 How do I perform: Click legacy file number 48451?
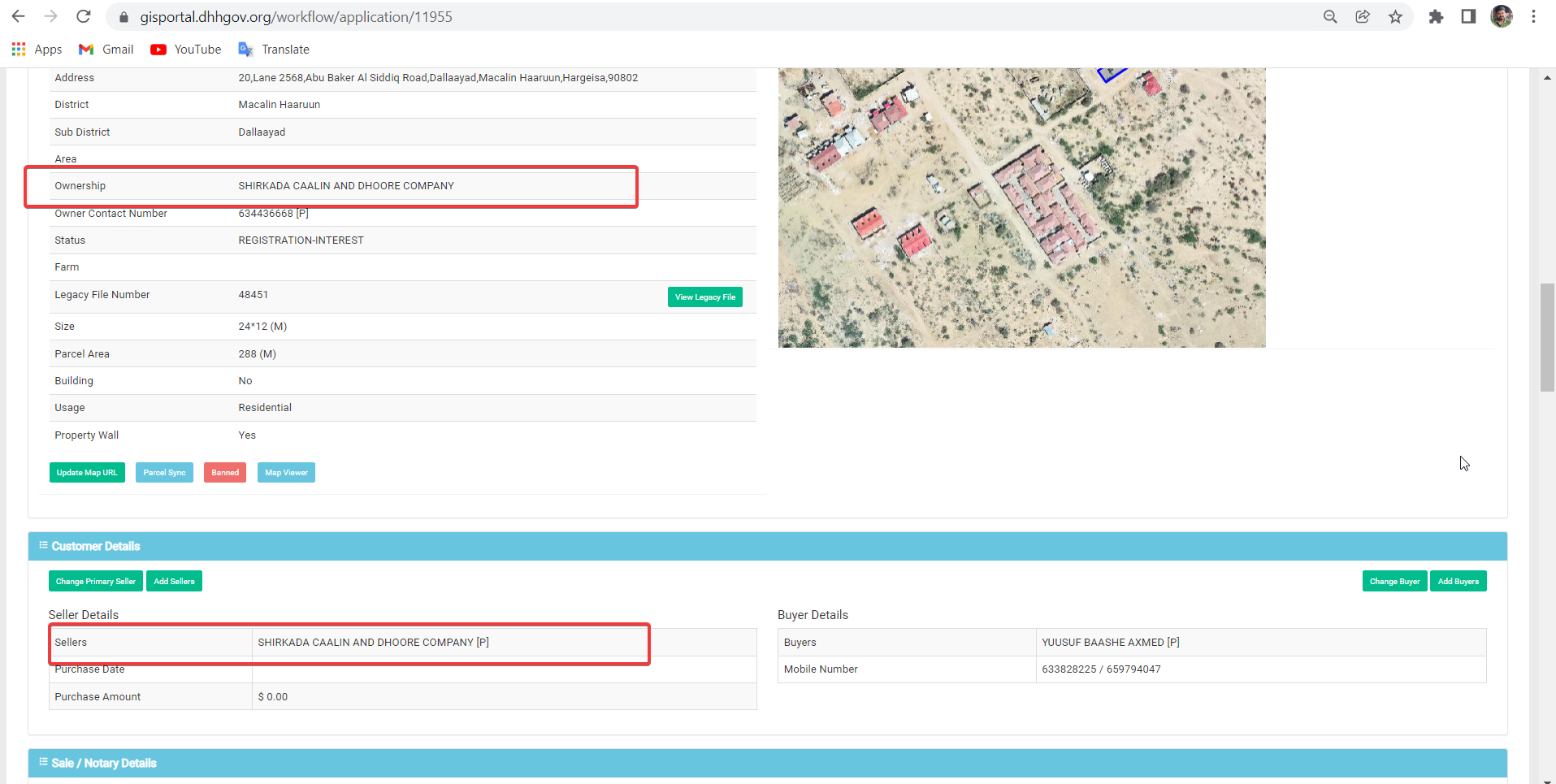[253, 295]
